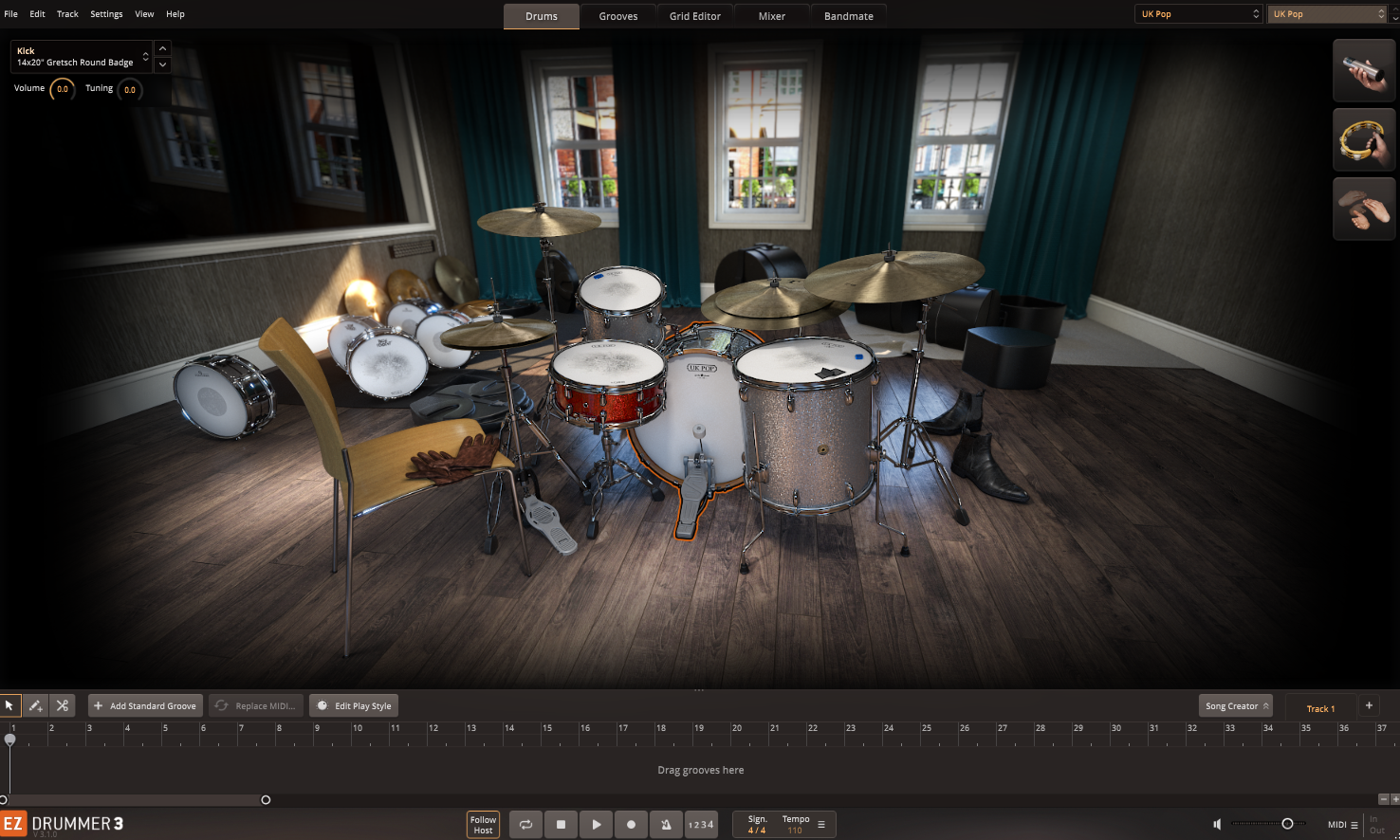Image resolution: width=1400 pixels, height=840 pixels.
Task: Click Add Standard Groove button
Action: coord(145,705)
